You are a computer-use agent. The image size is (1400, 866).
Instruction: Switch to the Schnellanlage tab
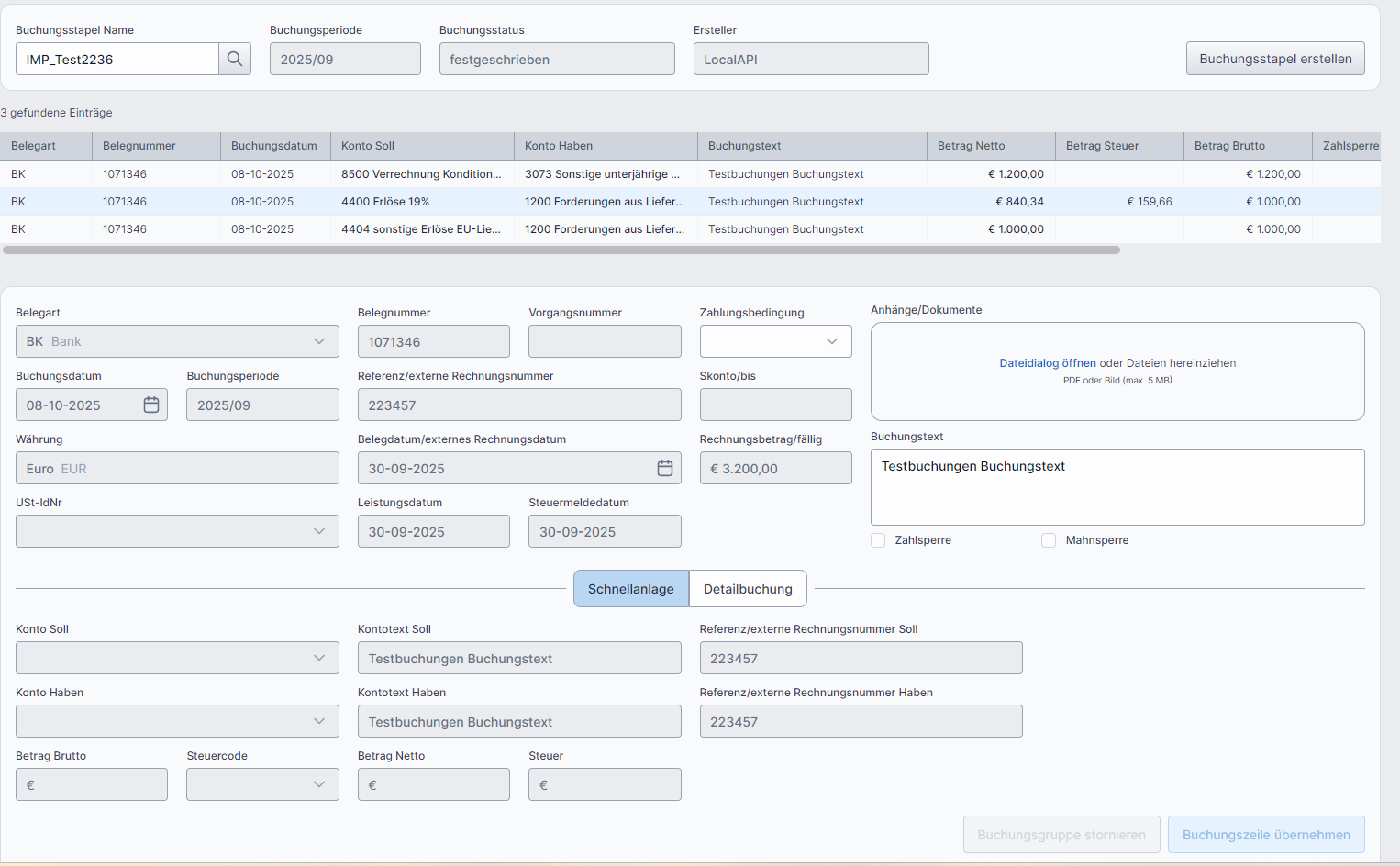[631, 589]
